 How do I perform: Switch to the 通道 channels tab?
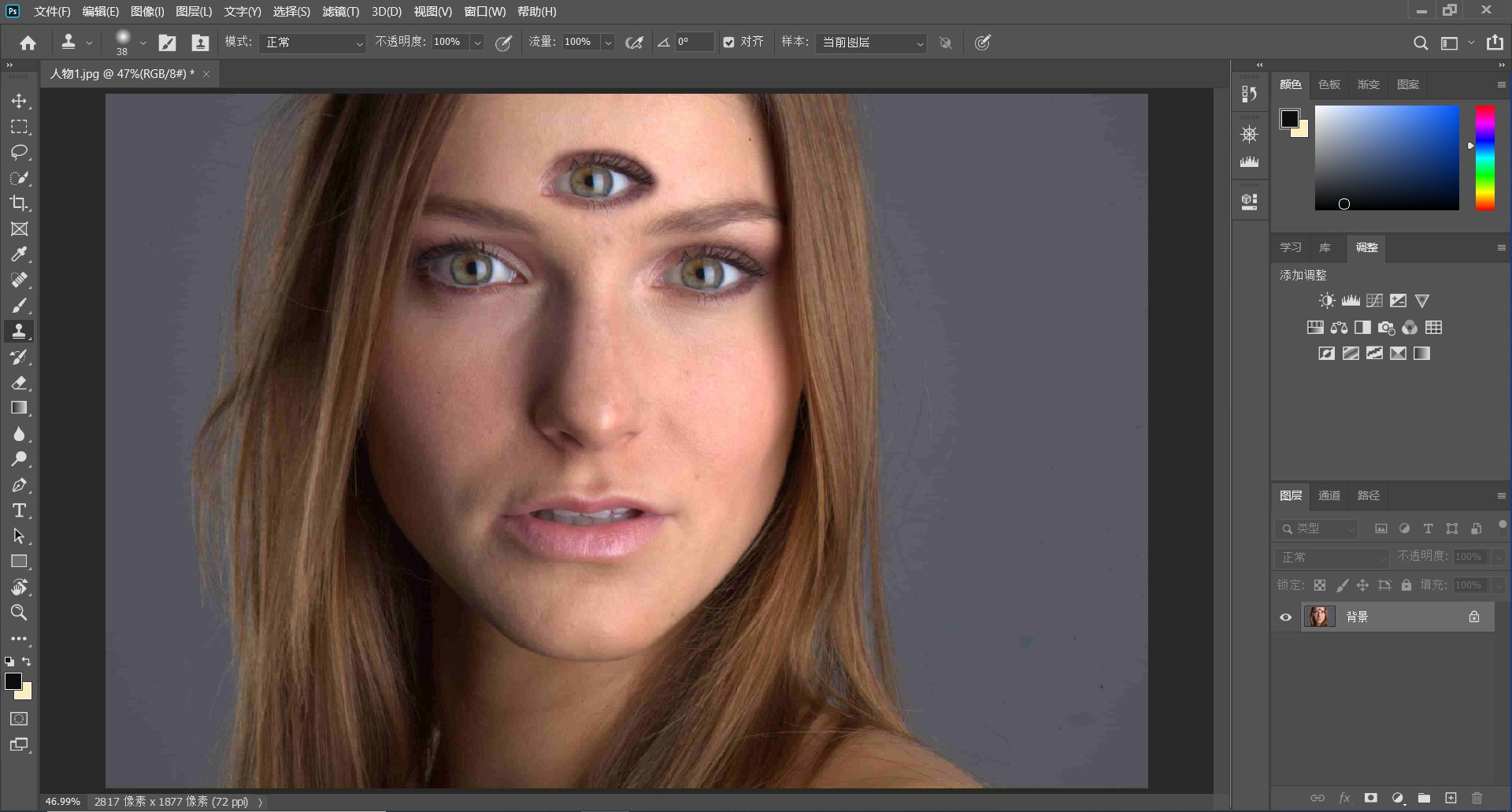tap(1329, 495)
